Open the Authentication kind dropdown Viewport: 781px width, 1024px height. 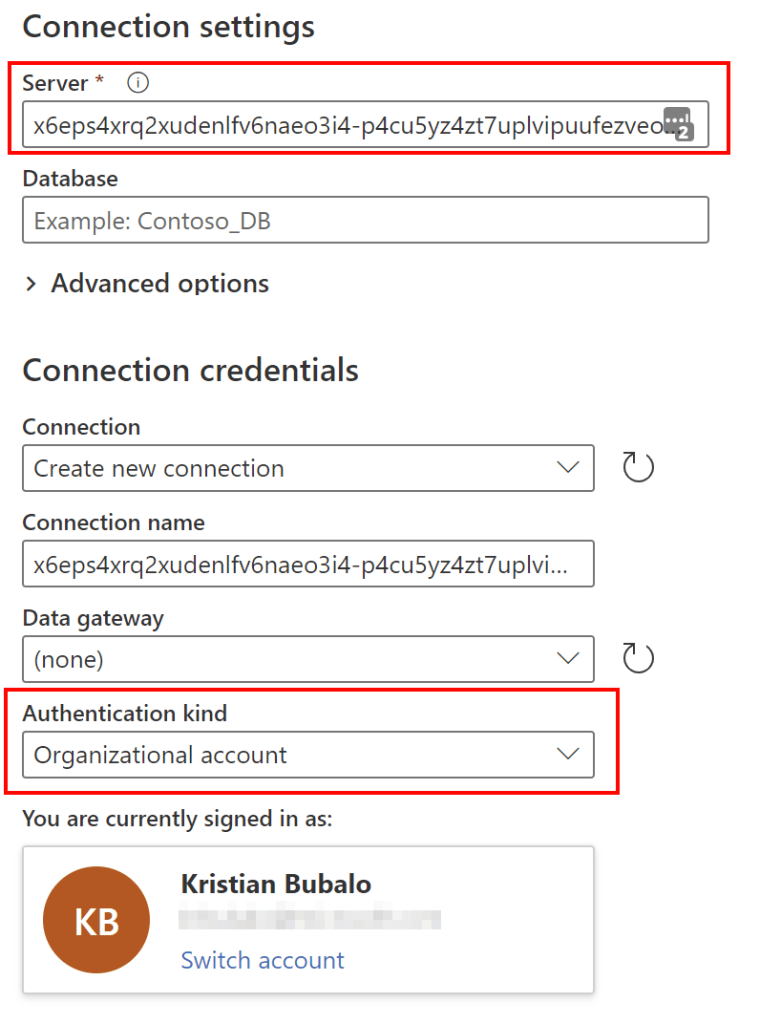[300, 755]
